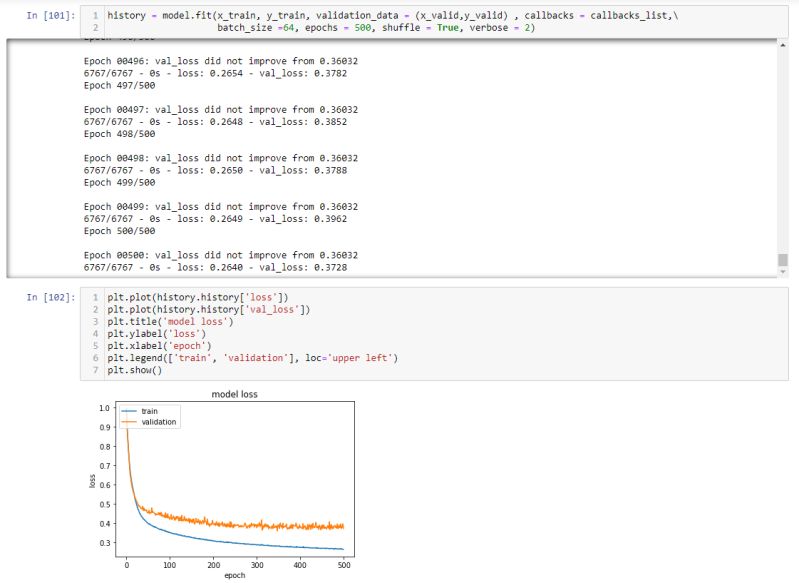799x583 pixels.
Task: Click 'shuffle = True' in code
Action: pyautogui.click(x=420, y=28)
